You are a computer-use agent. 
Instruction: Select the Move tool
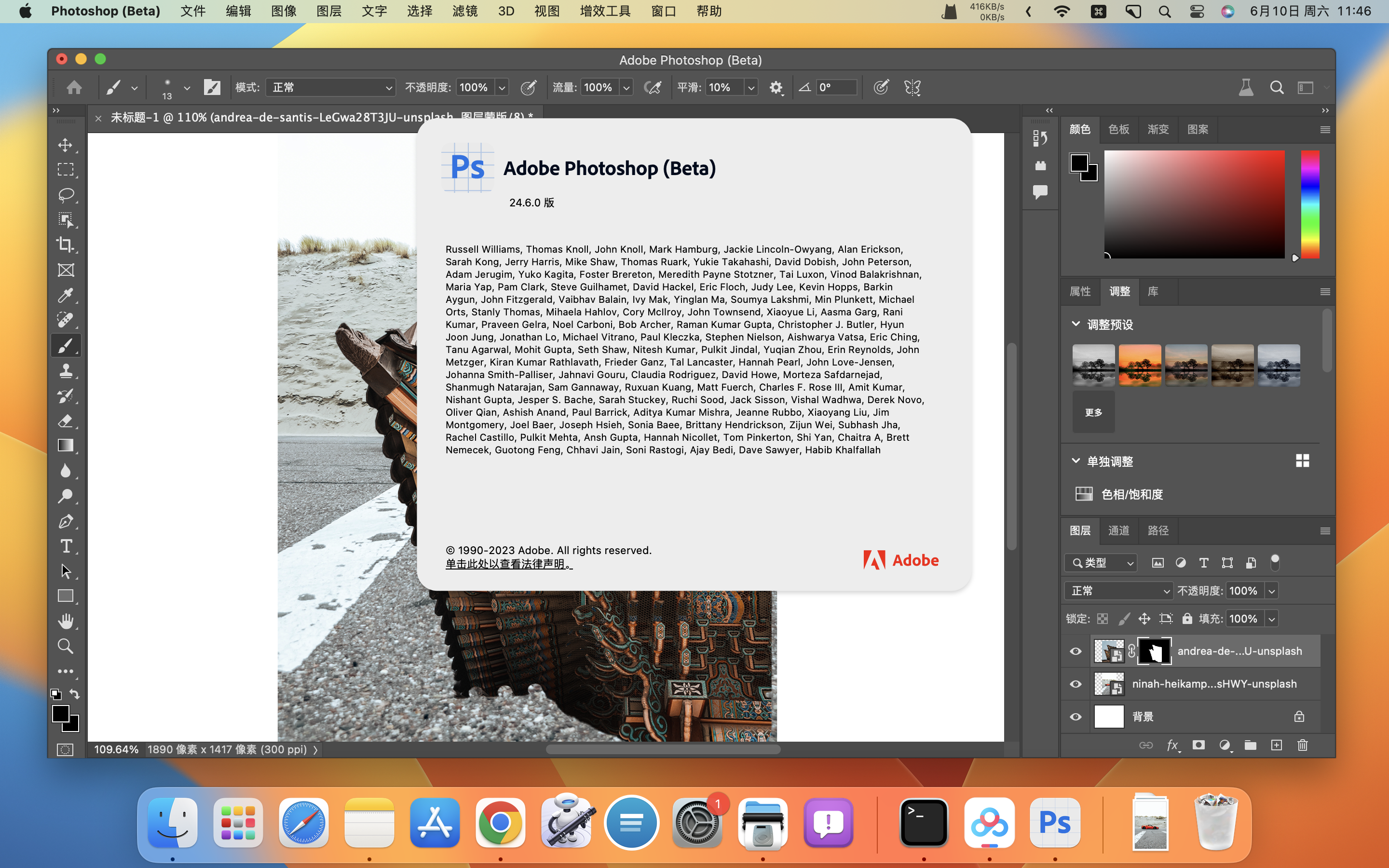[x=66, y=145]
